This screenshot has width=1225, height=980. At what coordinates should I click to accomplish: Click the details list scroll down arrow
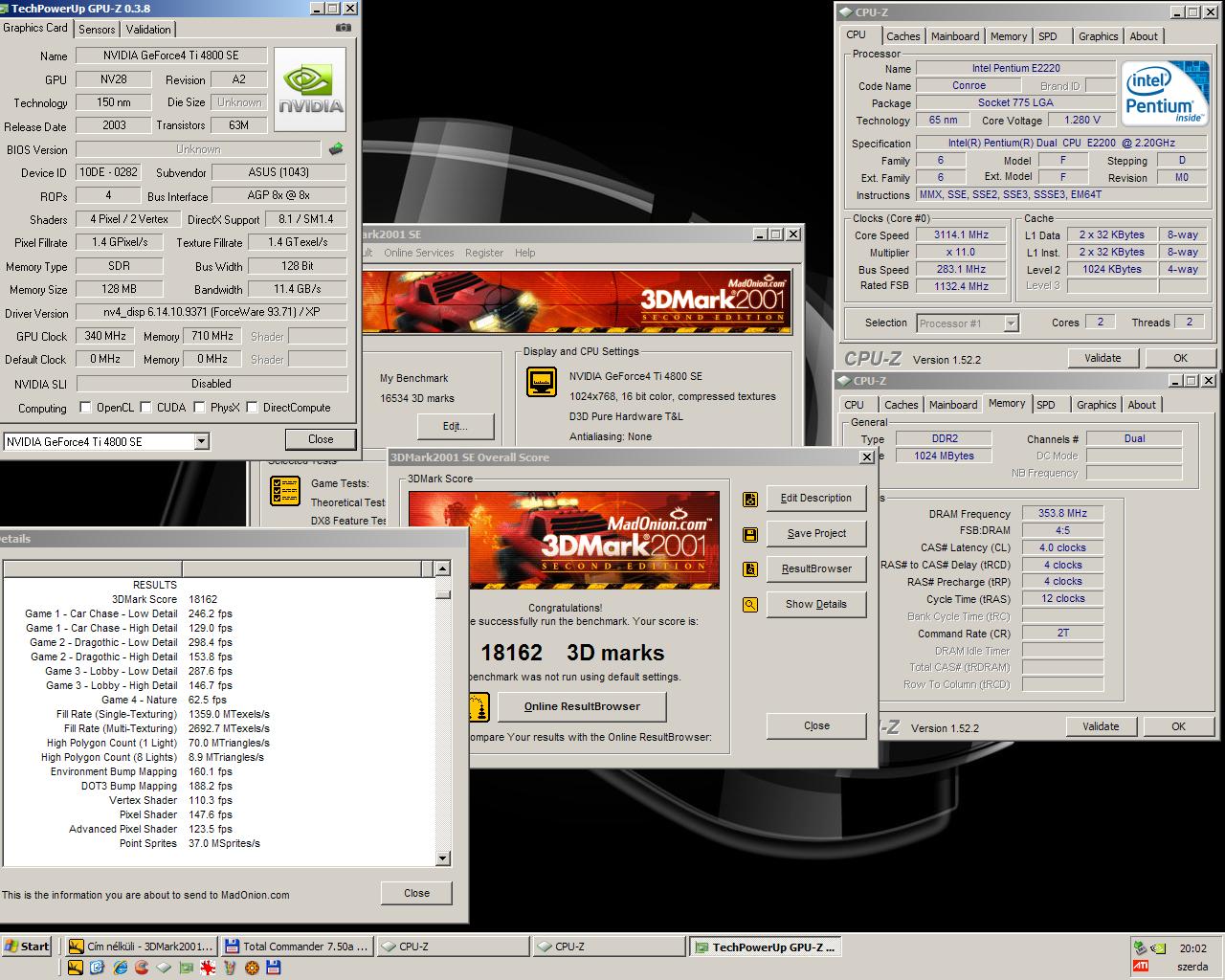(442, 858)
